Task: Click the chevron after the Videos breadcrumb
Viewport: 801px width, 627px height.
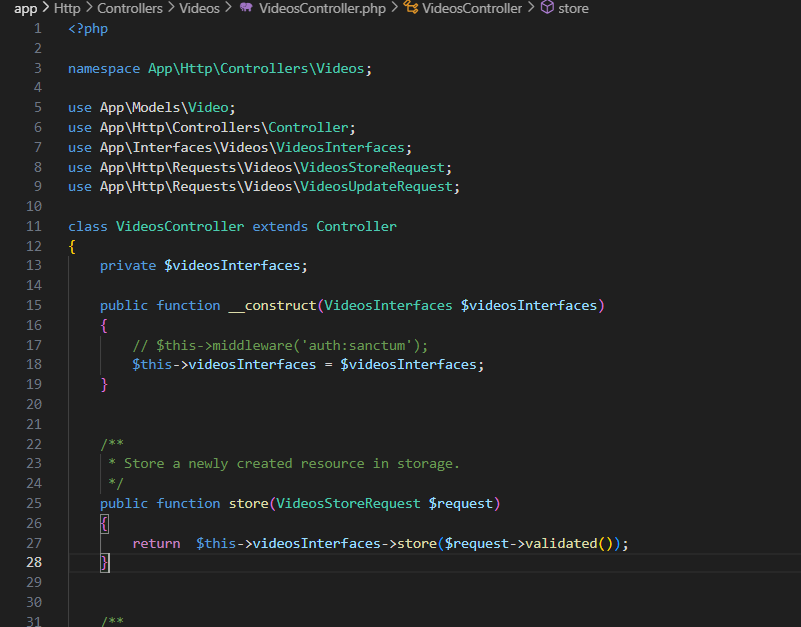Action: pyautogui.click(x=229, y=8)
